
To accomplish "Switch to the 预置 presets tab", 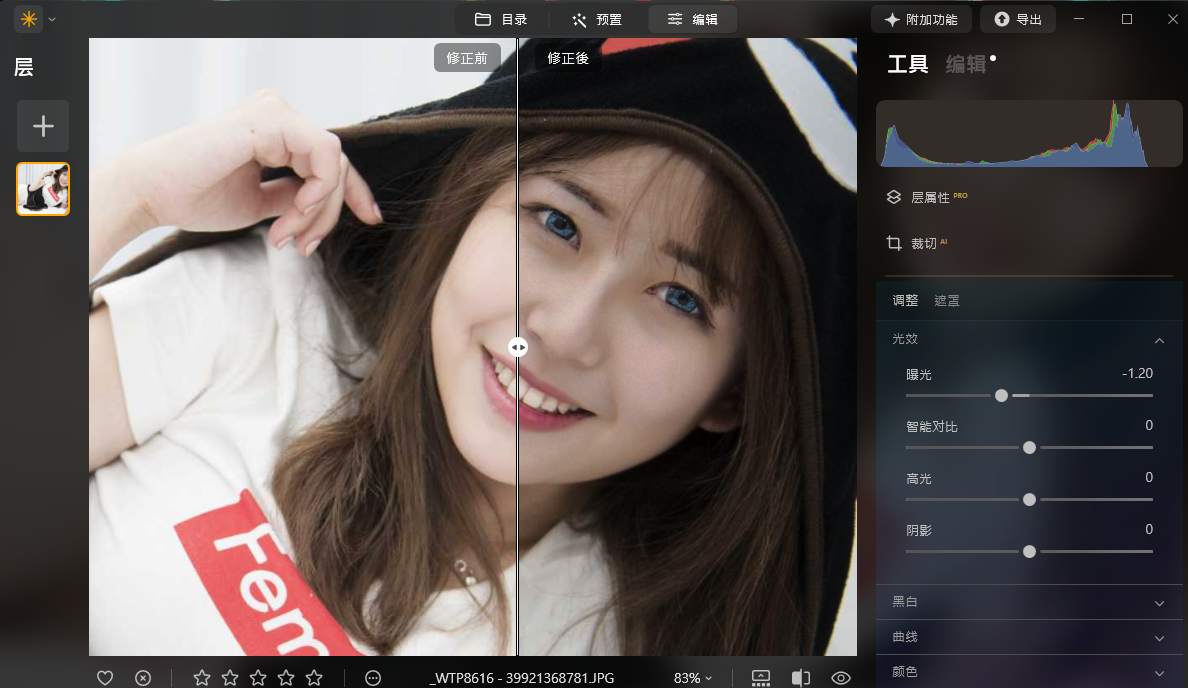I will [x=597, y=19].
